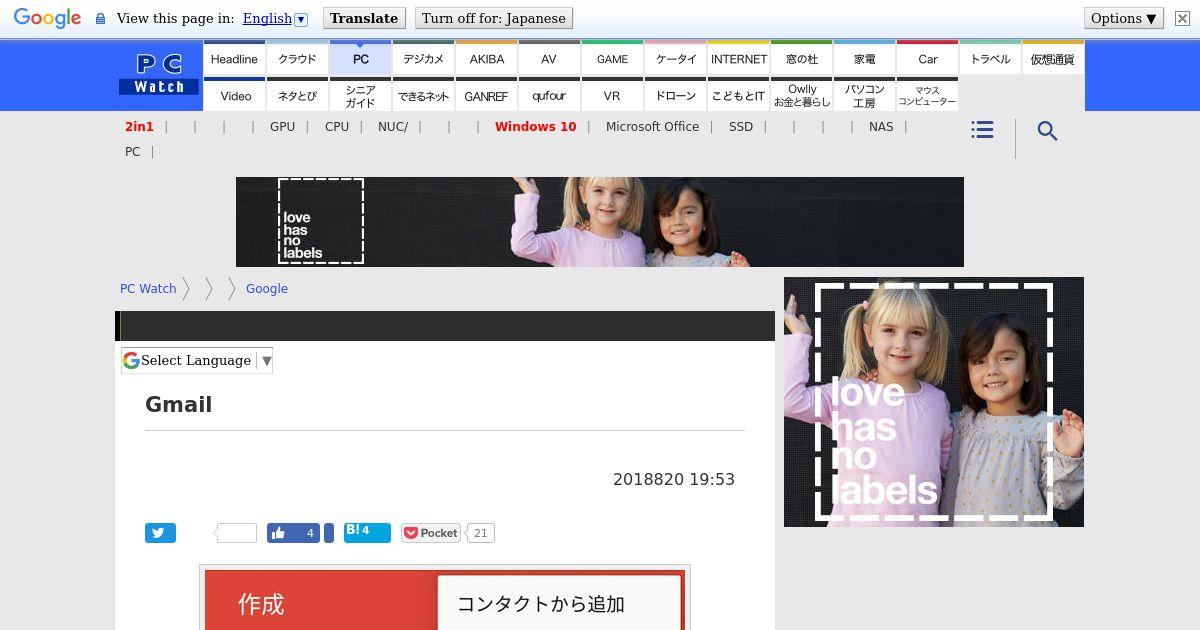Click the SSD topic link

741,127
